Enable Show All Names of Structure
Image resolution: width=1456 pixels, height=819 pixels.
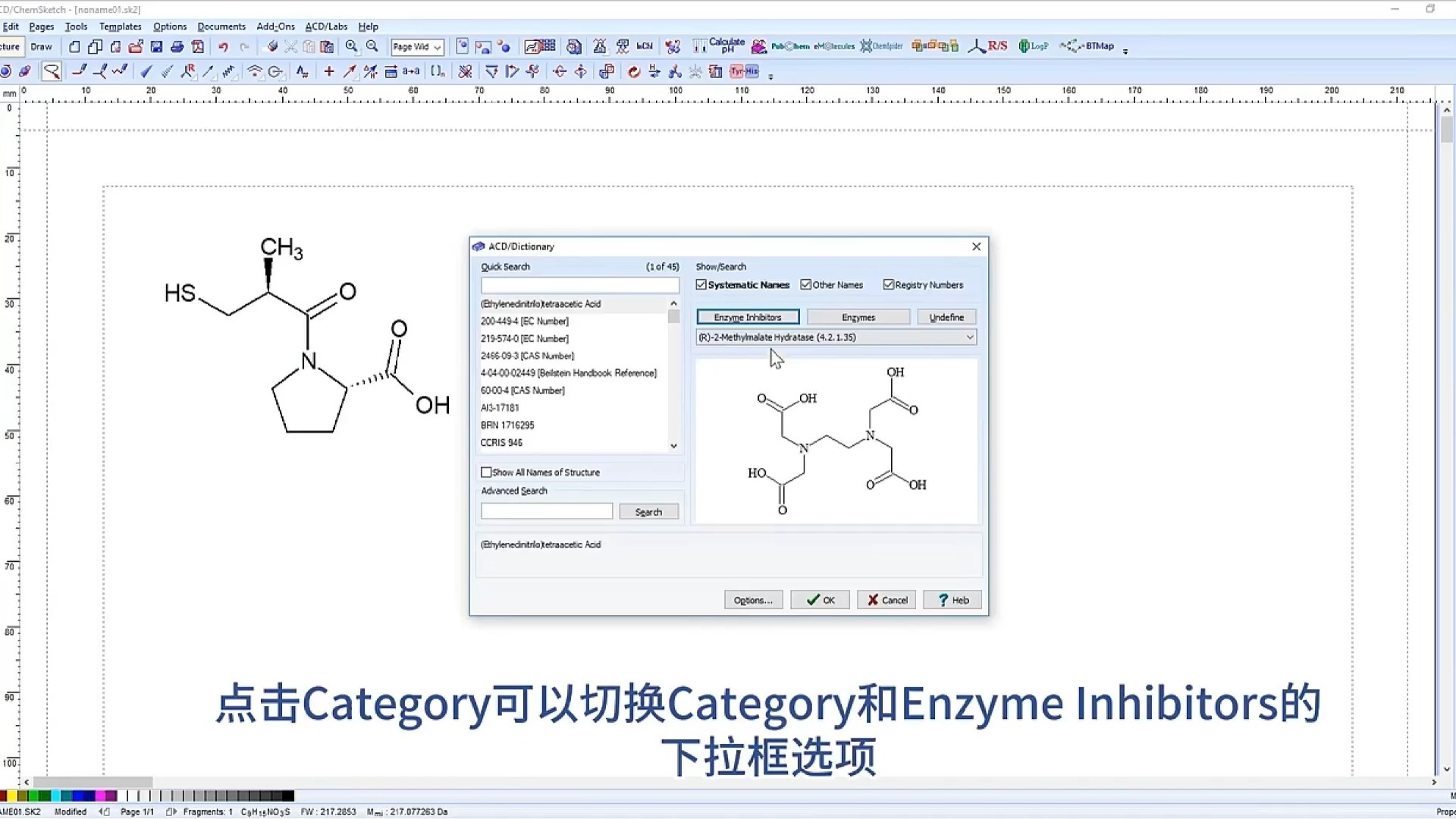(487, 472)
